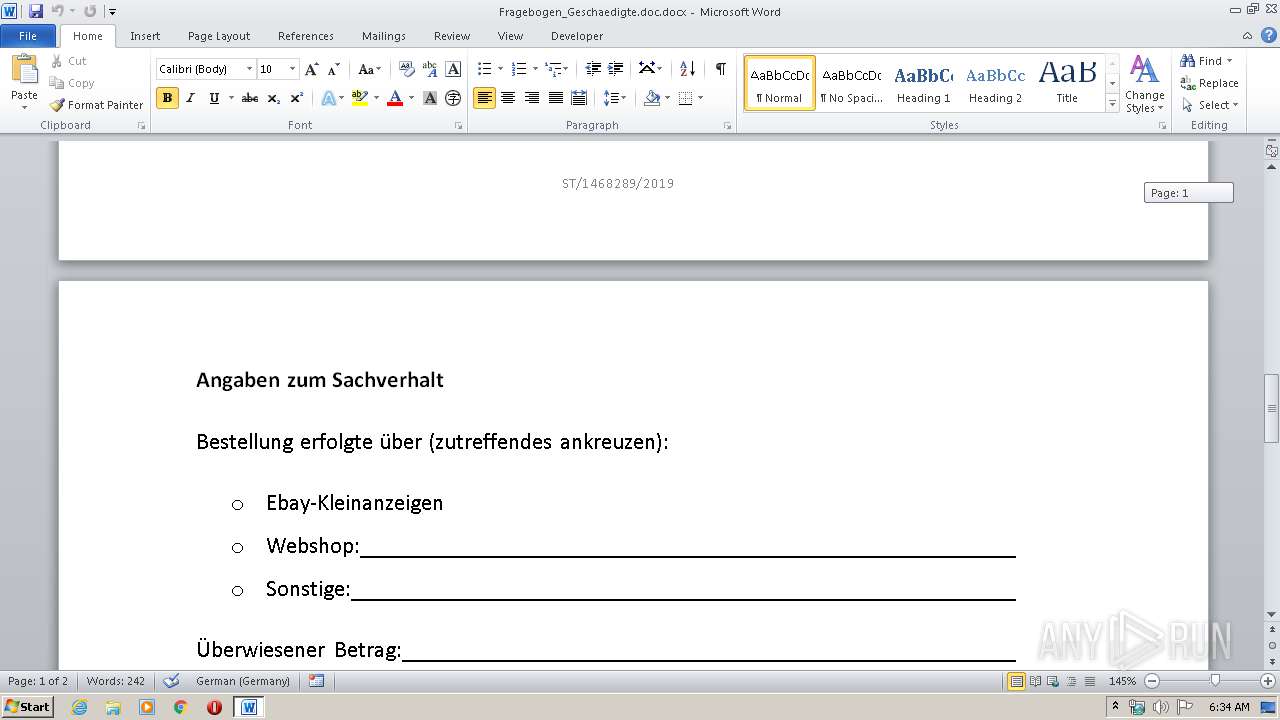This screenshot has height=720, width=1280.
Task: Click the Words: 242 count
Action: click(x=116, y=681)
